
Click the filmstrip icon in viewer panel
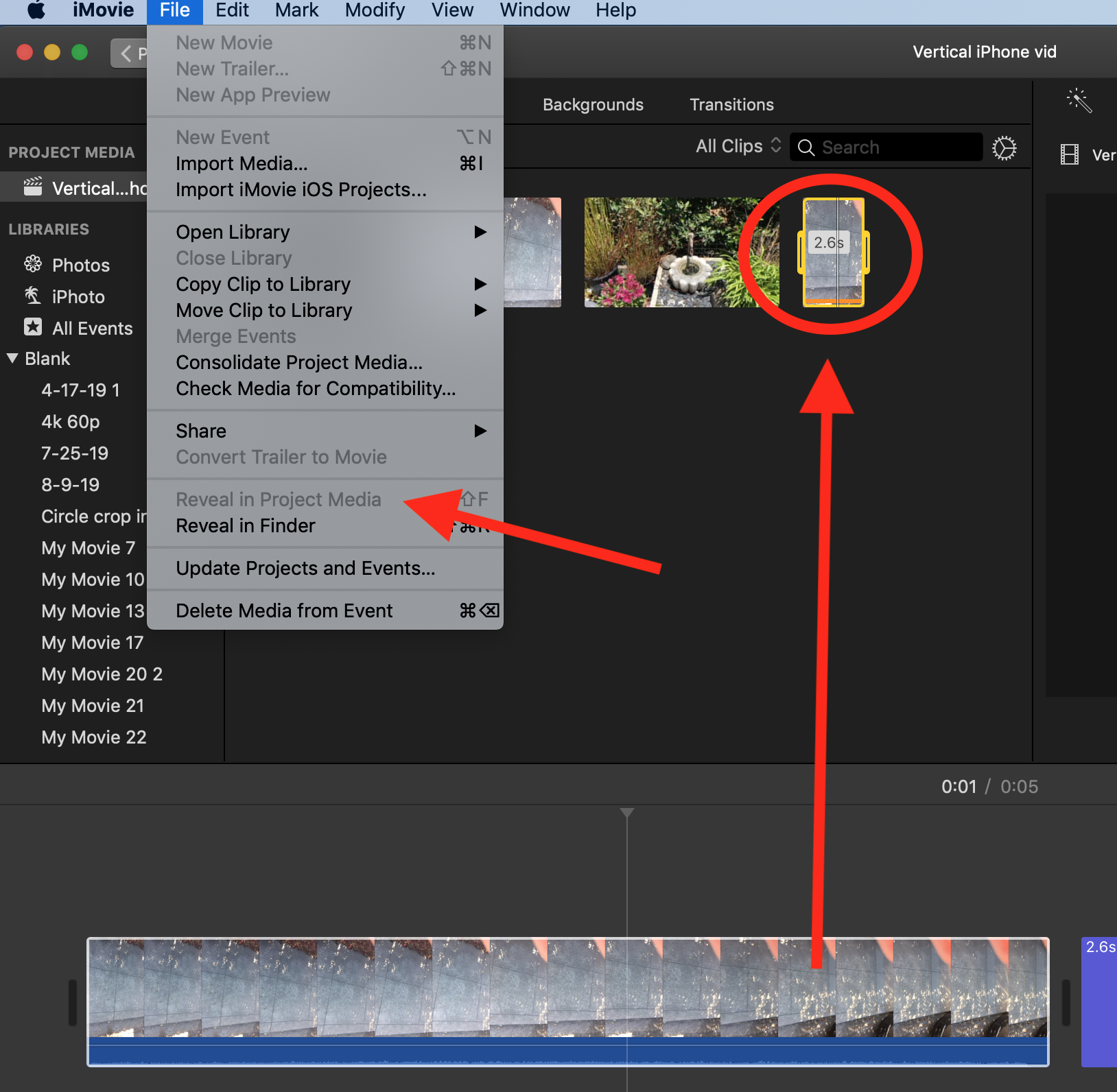point(1069,154)
